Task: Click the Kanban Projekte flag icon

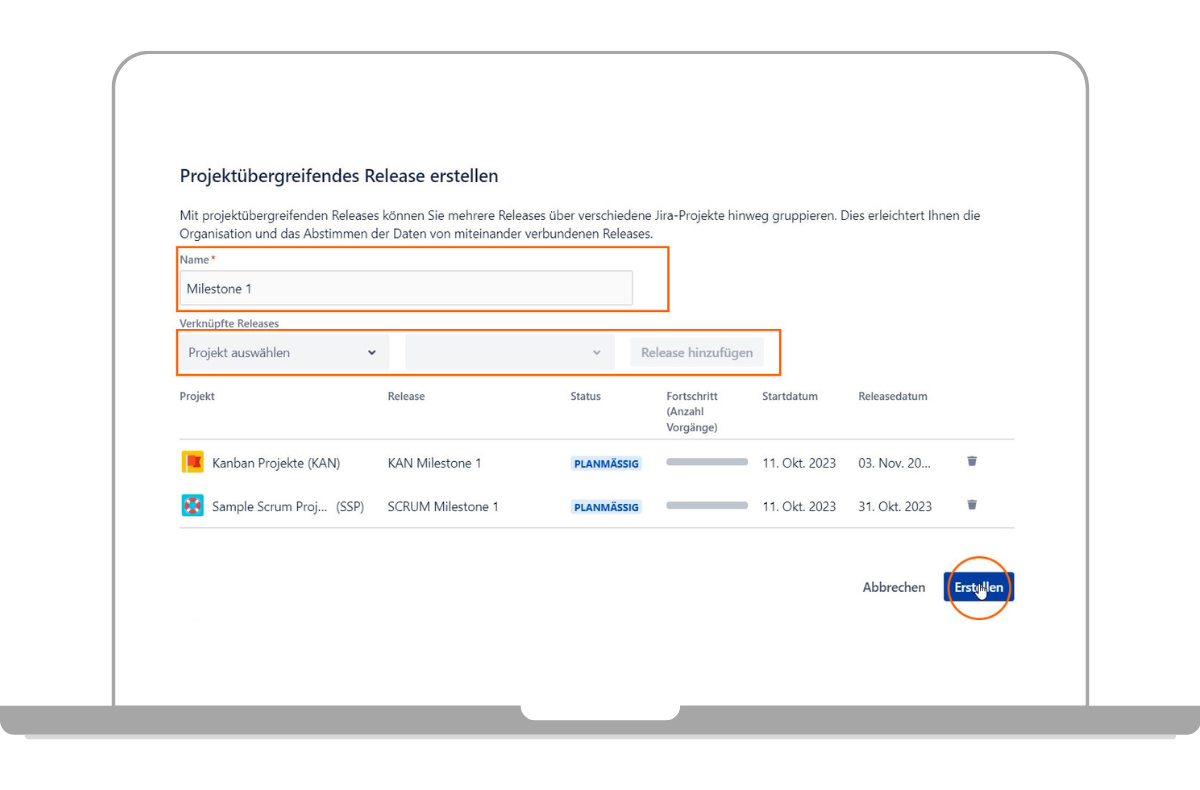Action: (192, 462)
